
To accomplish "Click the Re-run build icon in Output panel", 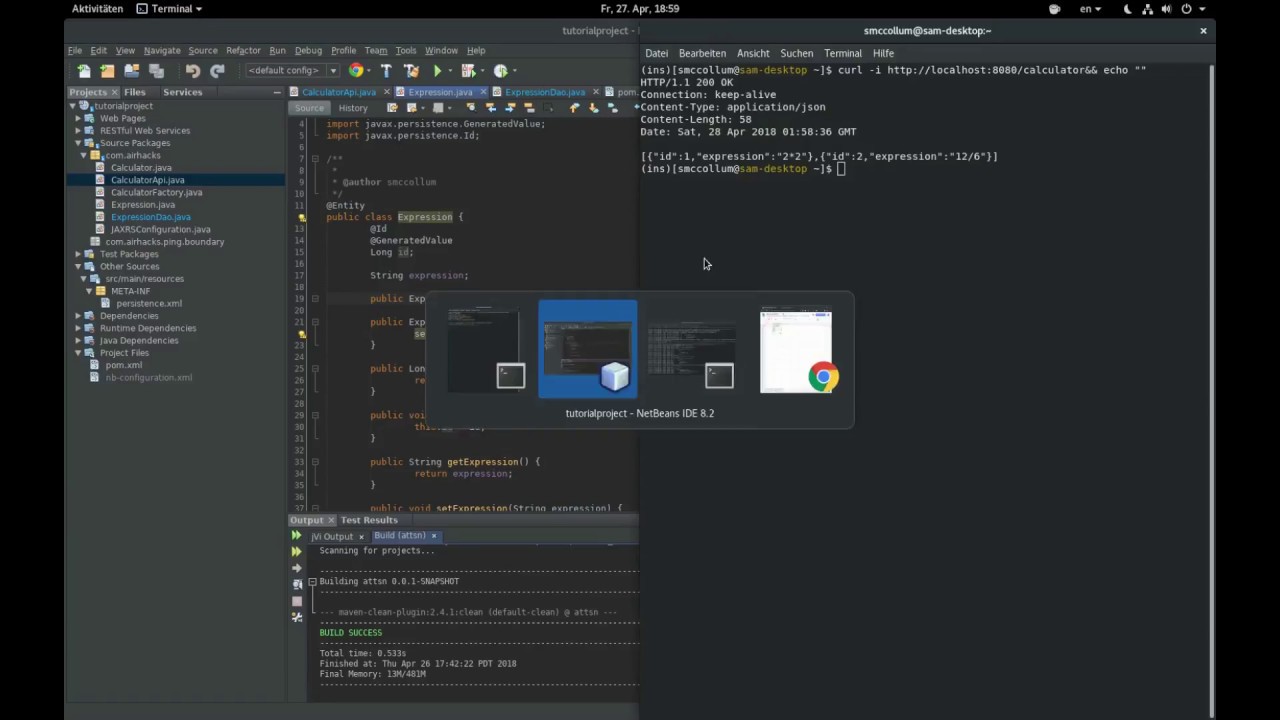I will [296, 536].
